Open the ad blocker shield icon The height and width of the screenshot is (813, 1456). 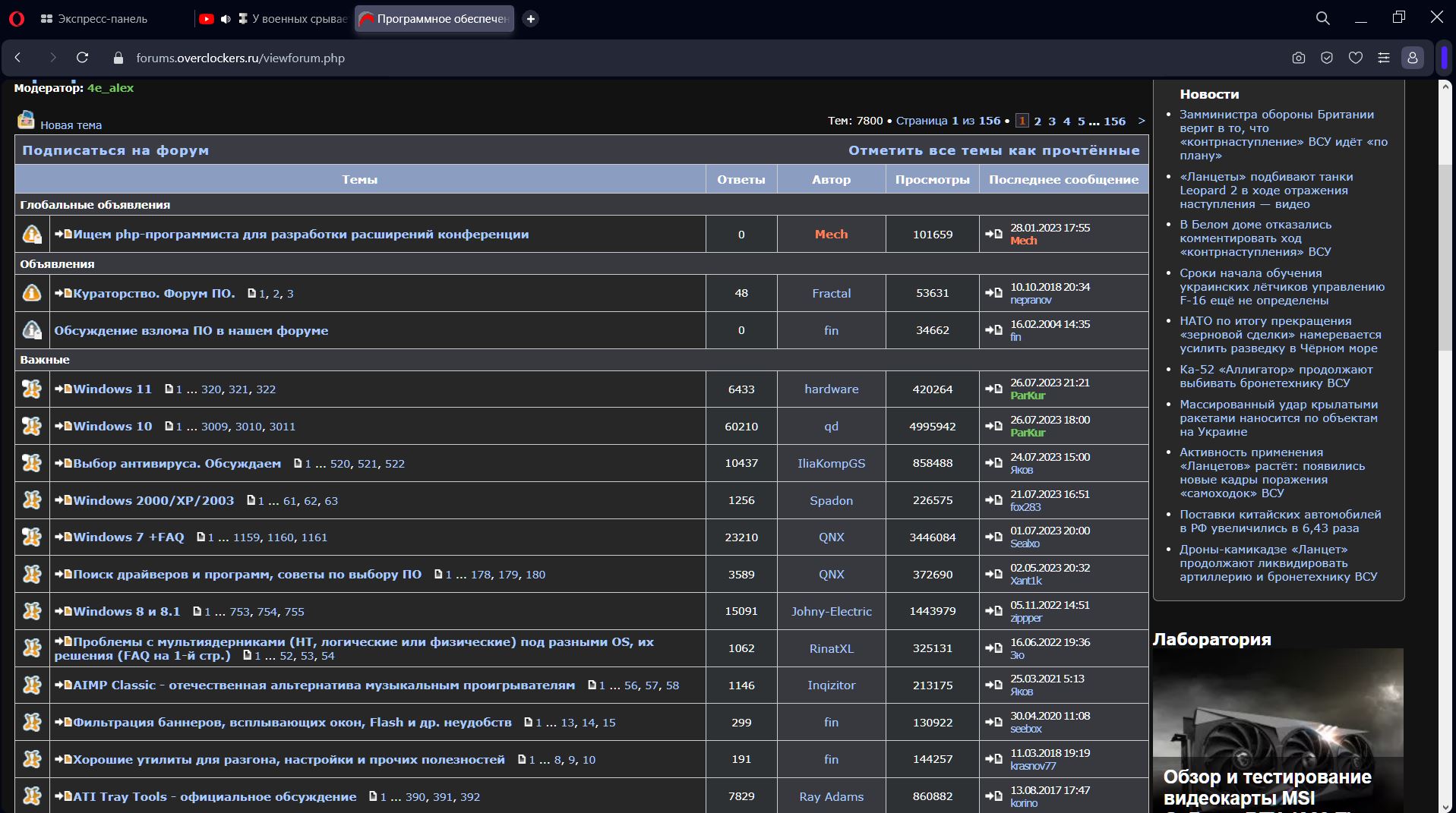point(1327,58)
